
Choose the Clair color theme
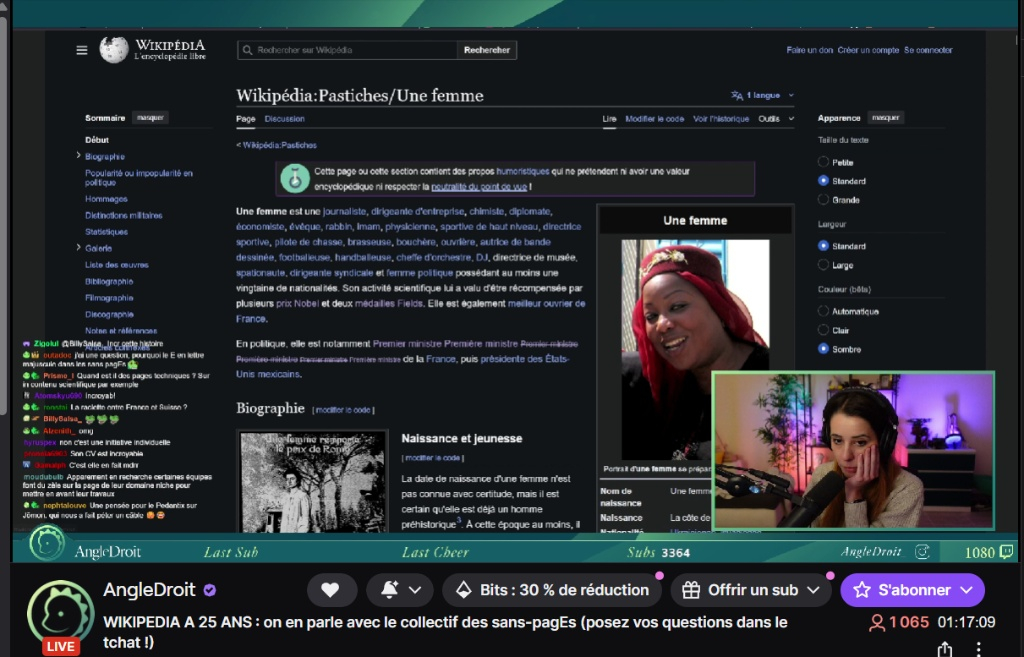[824, 330]
